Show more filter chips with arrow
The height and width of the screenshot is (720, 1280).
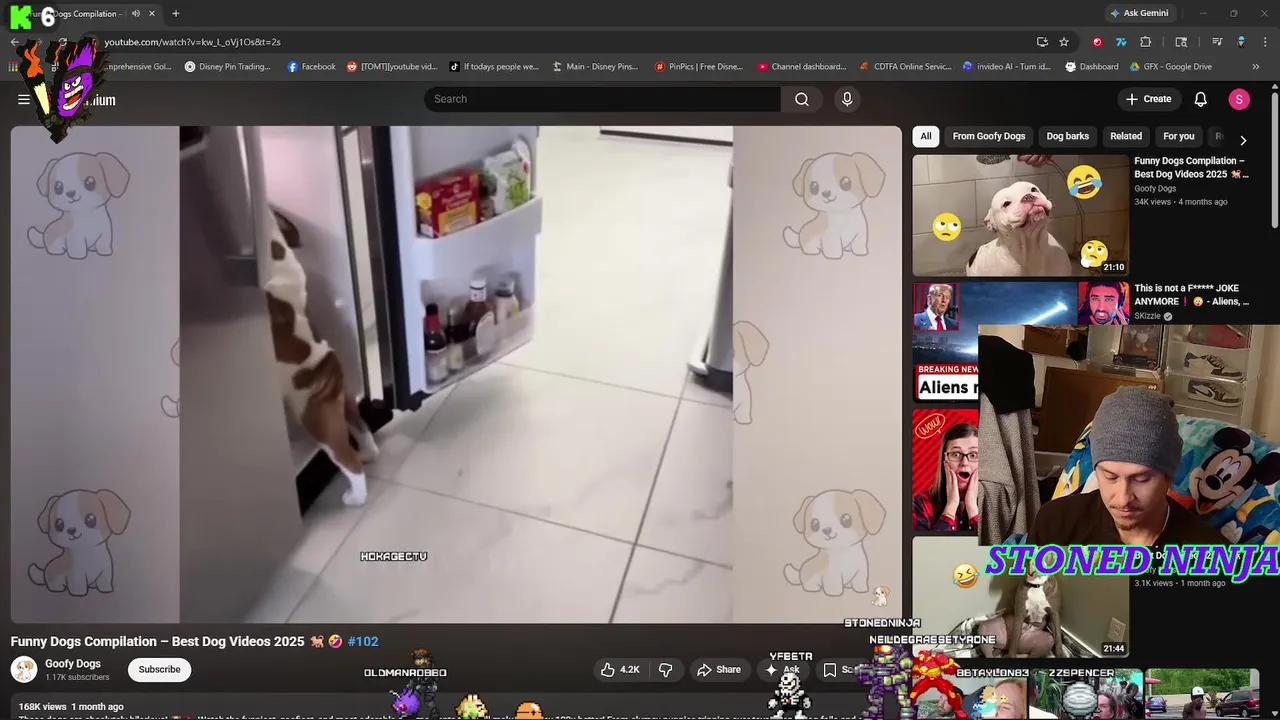[x=1243, y=140]
